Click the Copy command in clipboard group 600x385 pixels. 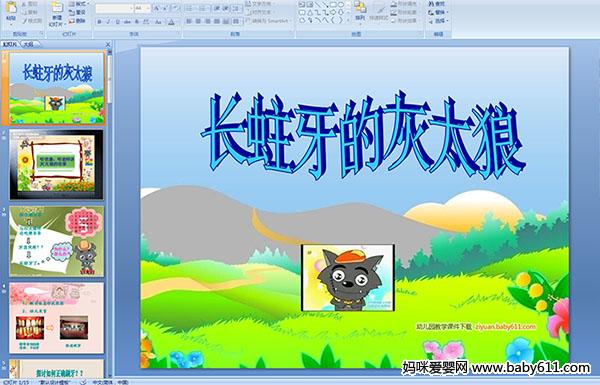point(29,12)
